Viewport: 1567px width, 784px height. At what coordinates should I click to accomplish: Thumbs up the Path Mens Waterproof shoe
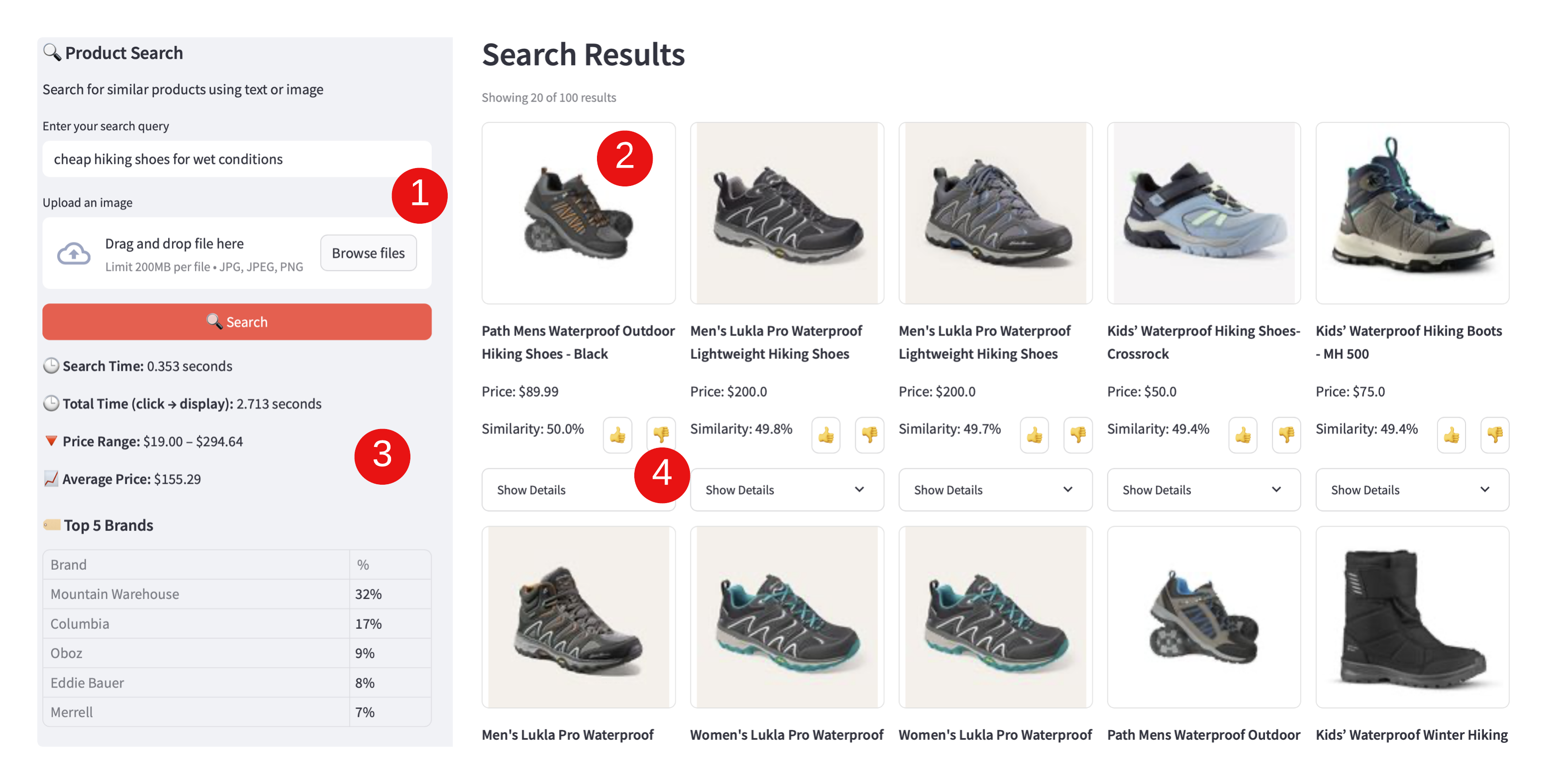pos(617,435)
